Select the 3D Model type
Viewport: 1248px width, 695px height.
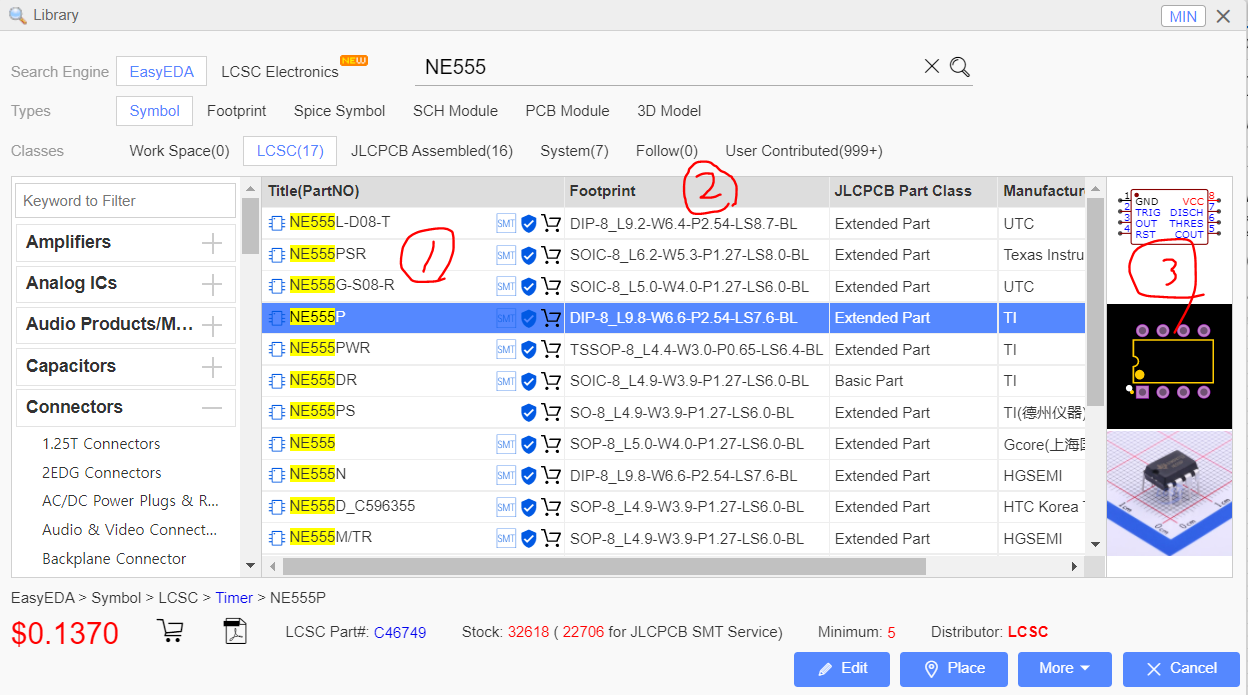click(x=669, y=111)
